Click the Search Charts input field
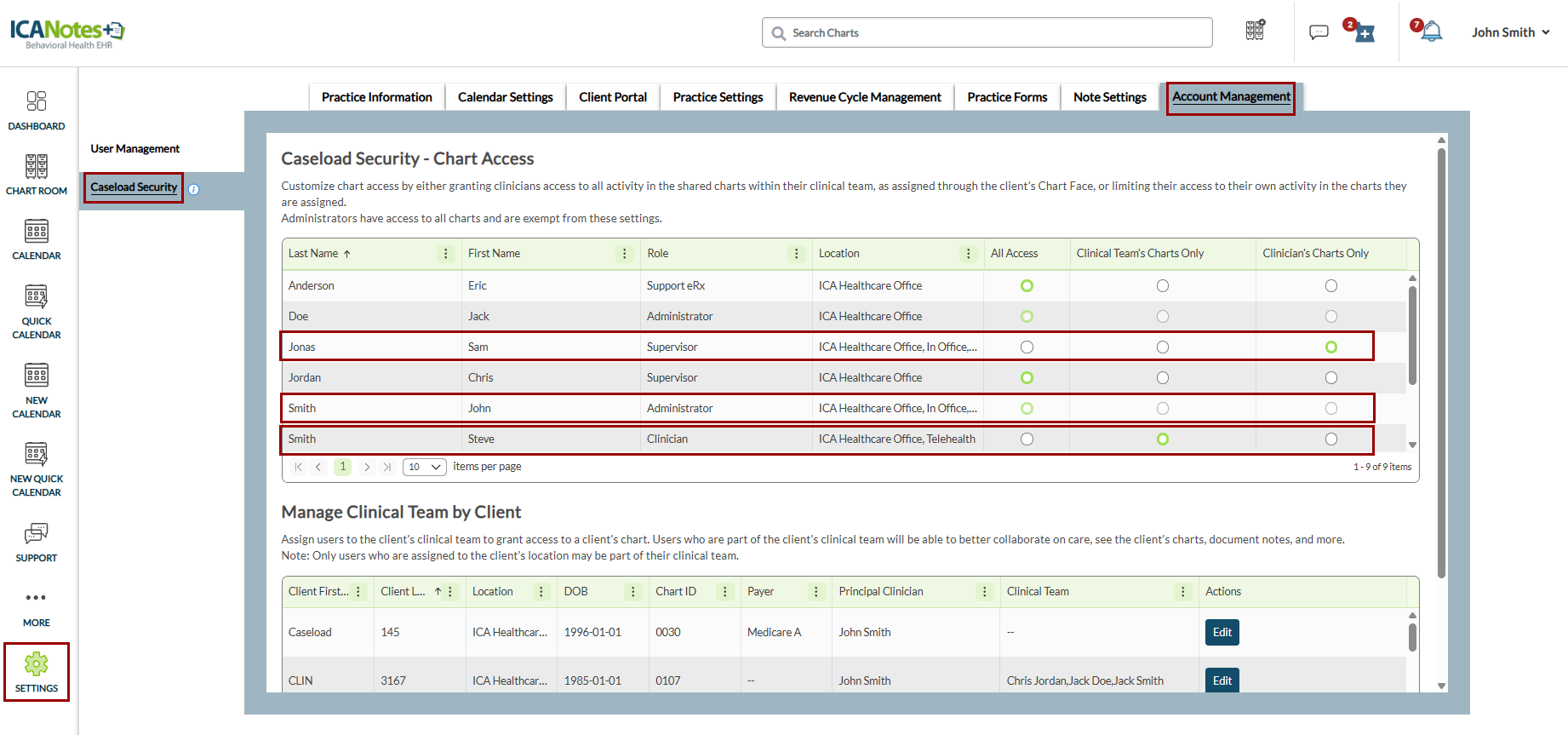Viewport: 1568px width, 735px height. click(987, 32)
